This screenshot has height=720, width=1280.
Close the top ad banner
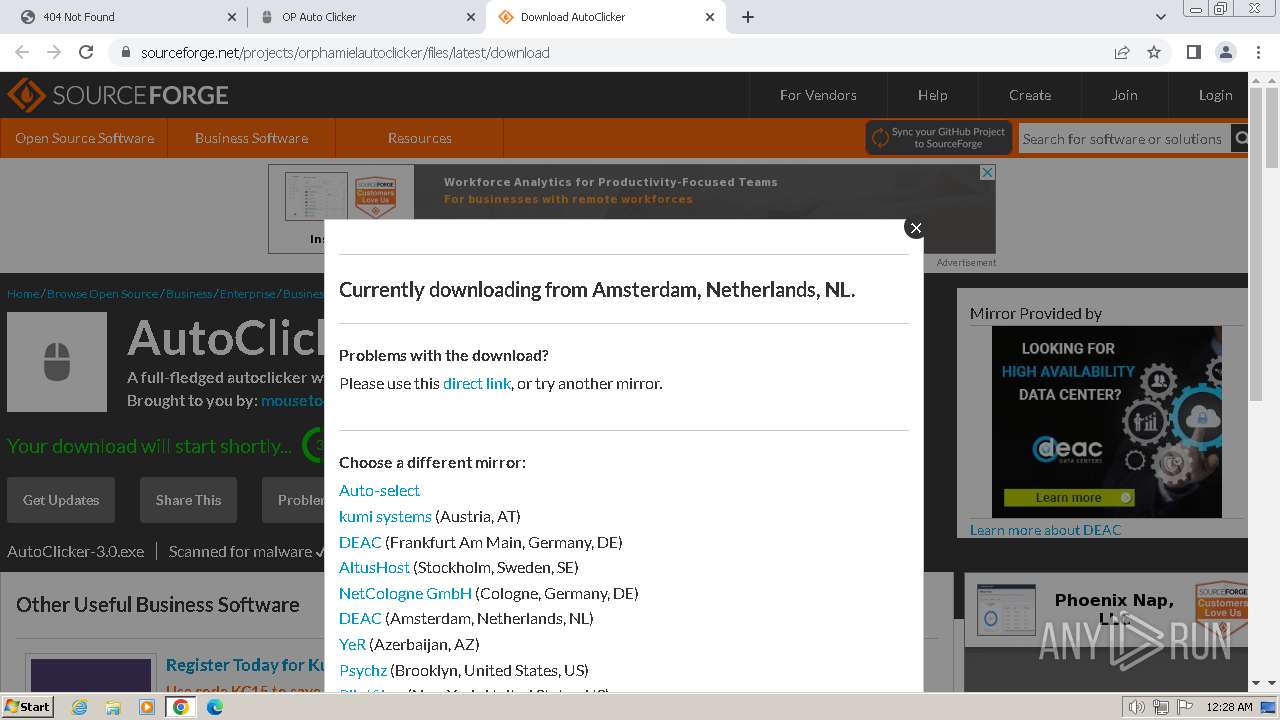point(987,172)
